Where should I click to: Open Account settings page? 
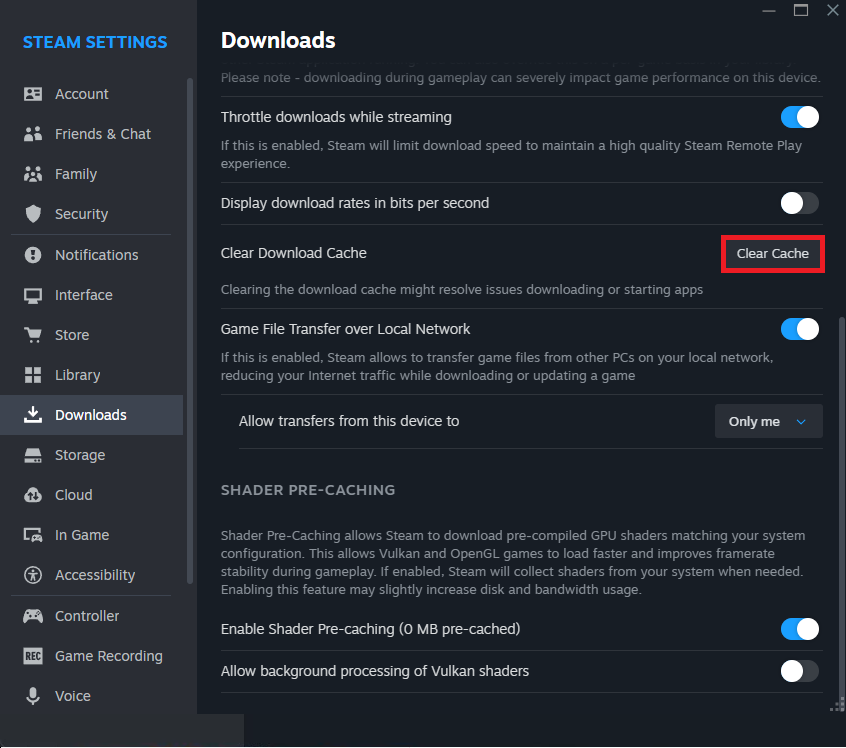92,94
